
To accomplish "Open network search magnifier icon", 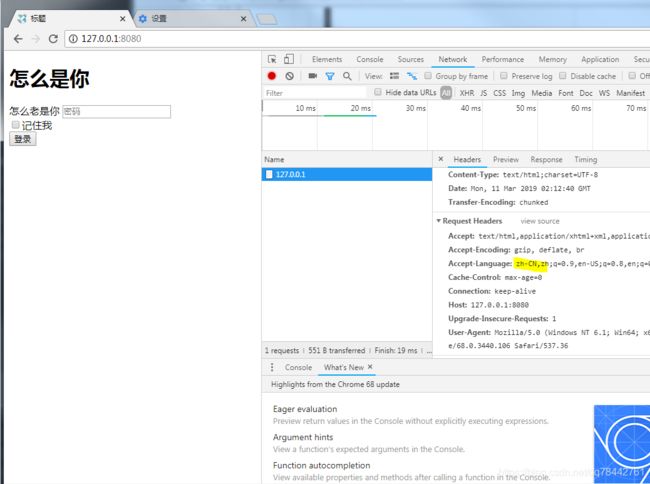I will [347, 76].
